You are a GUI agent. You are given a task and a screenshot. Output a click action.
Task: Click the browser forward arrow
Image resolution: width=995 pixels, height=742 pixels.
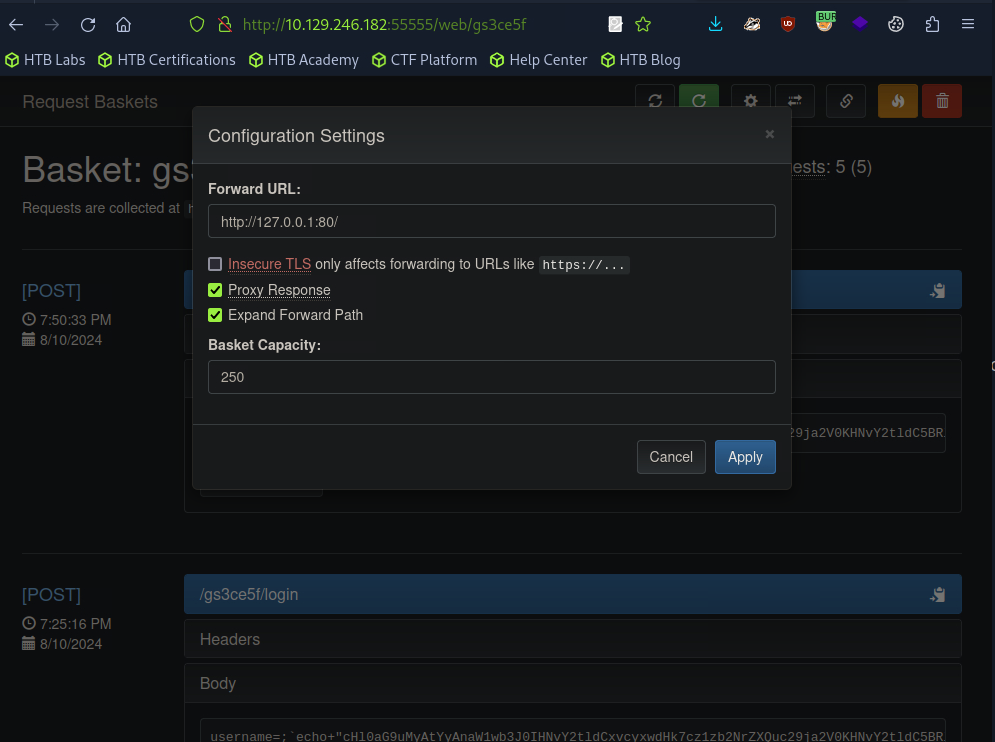tap(52, 25)
